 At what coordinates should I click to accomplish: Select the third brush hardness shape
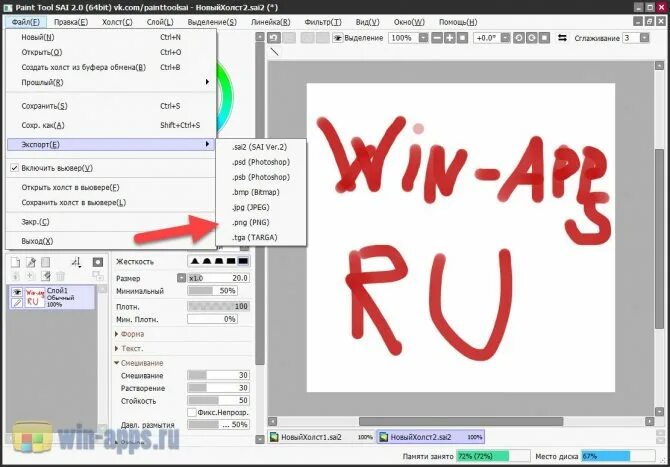[x=219, y=261]
